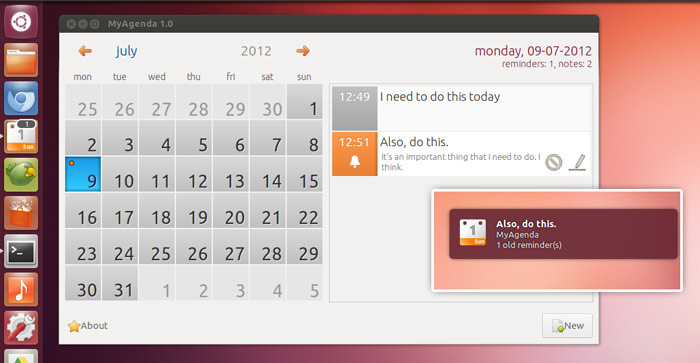This screenshot has width=700, height=363.
Task: Select greyed-out August 3 cell
Action: tap(231, 283)
